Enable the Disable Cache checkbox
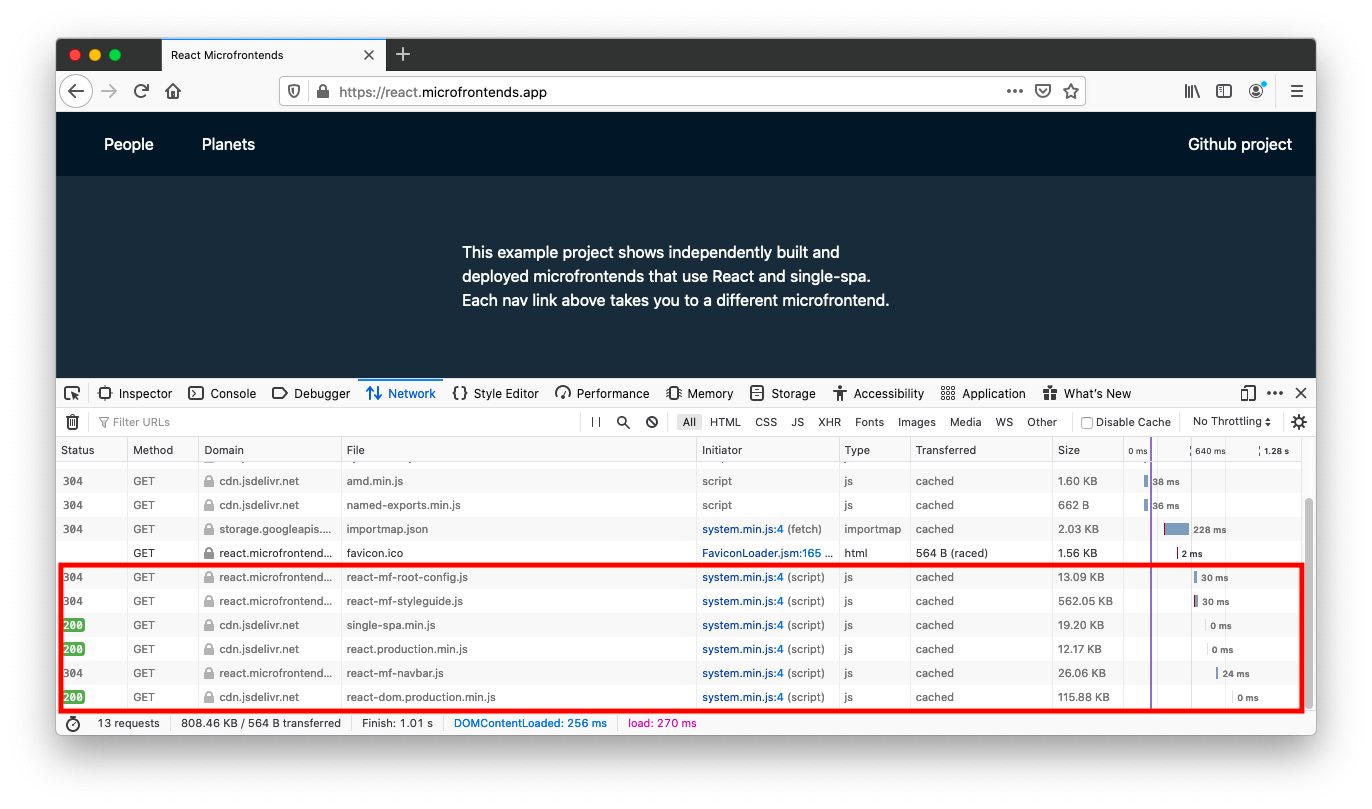1372x809 pixels. (x=1086, y=421)
